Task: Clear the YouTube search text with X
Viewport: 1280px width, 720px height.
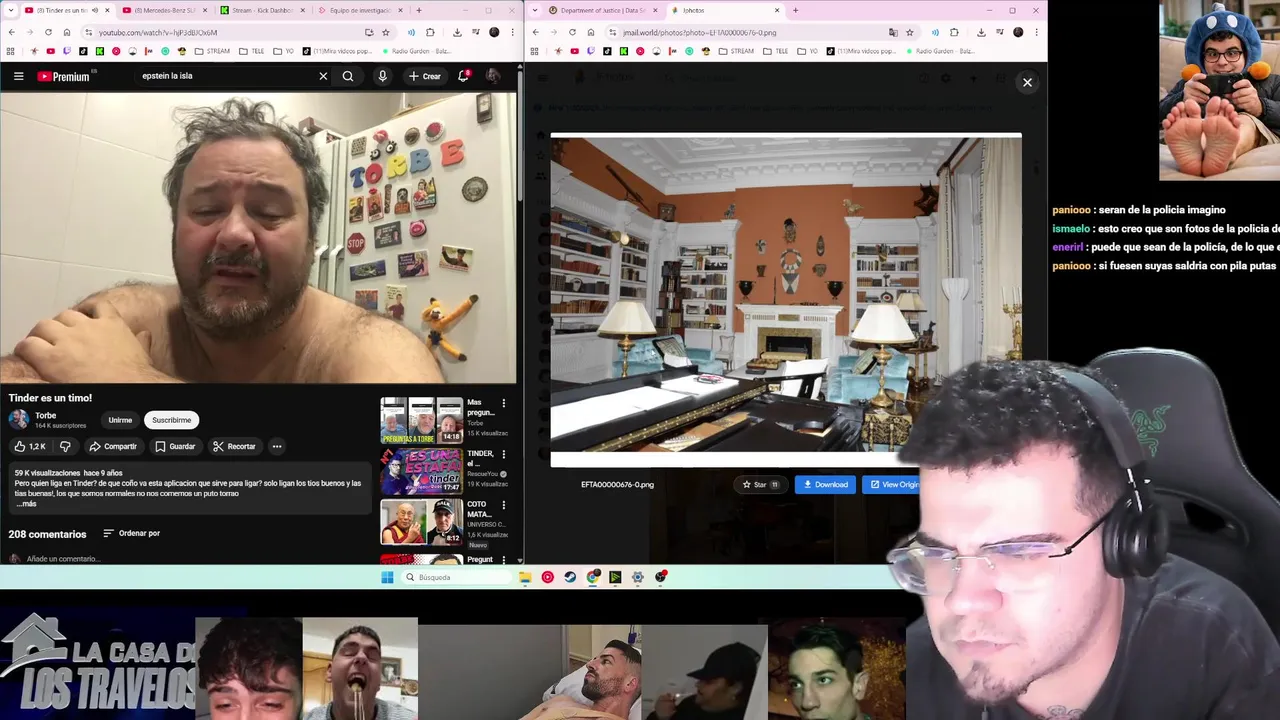Action: (323, 76)
